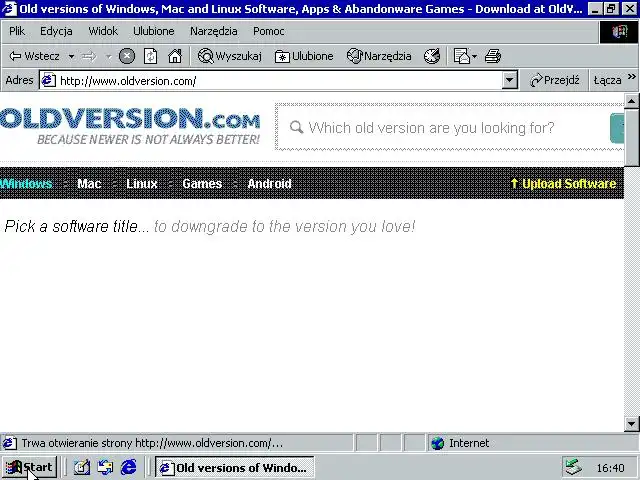Screen dimensions: 640x480
Task: Click the scrollbar down arrow
Action: (631, 424)
